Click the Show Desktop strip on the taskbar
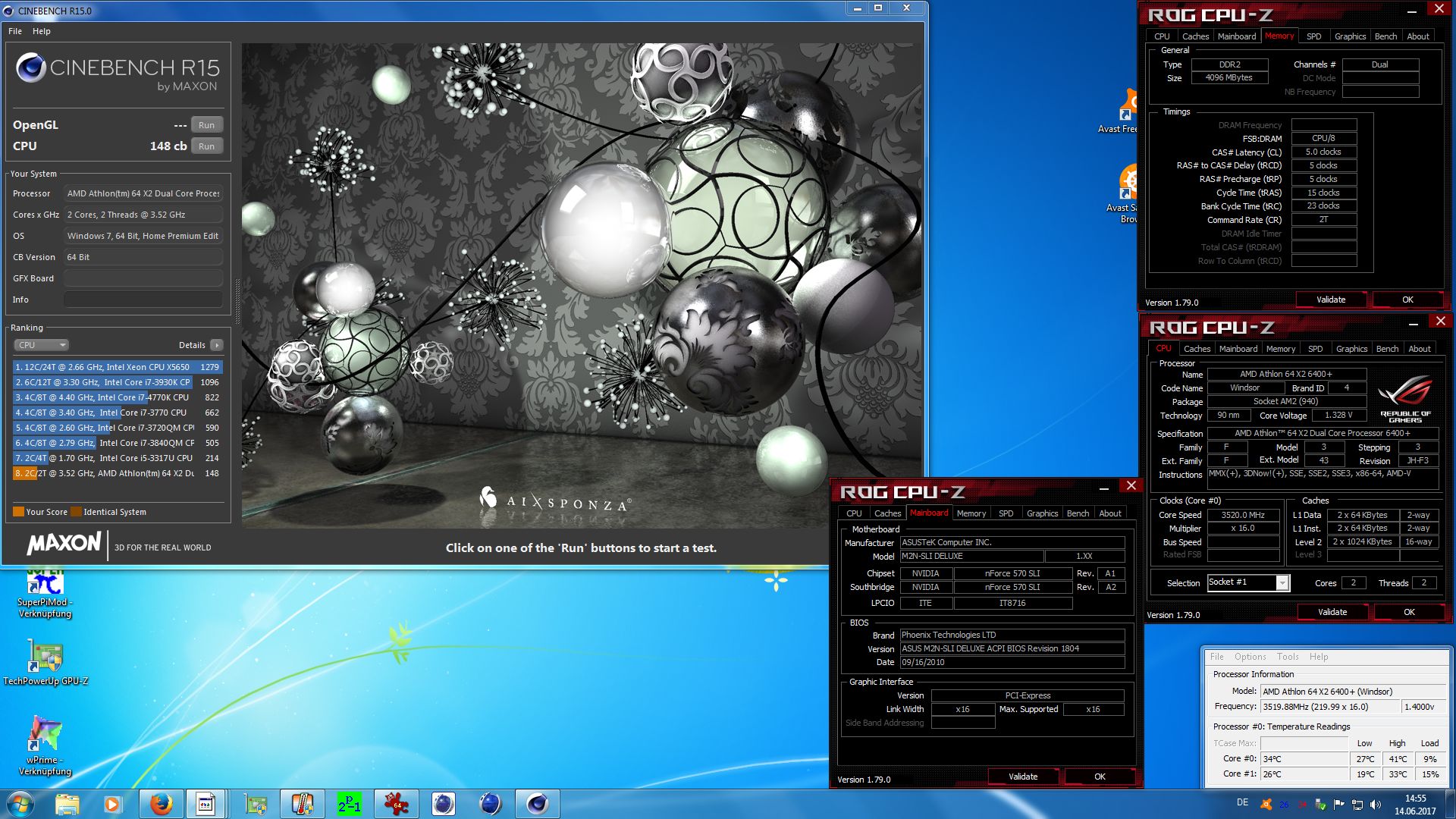 1450,804
